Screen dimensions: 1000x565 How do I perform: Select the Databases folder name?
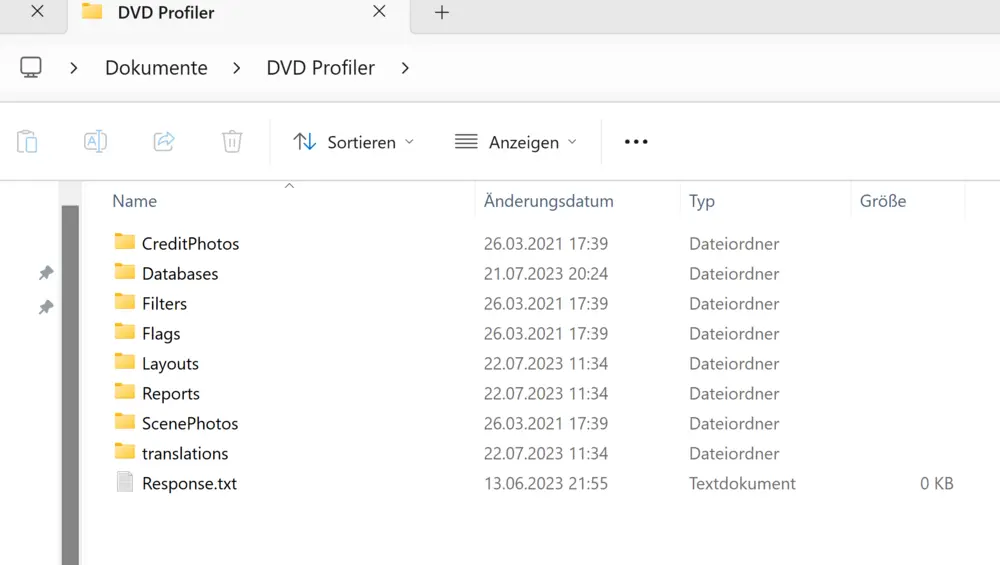click(x=180, y=274)
